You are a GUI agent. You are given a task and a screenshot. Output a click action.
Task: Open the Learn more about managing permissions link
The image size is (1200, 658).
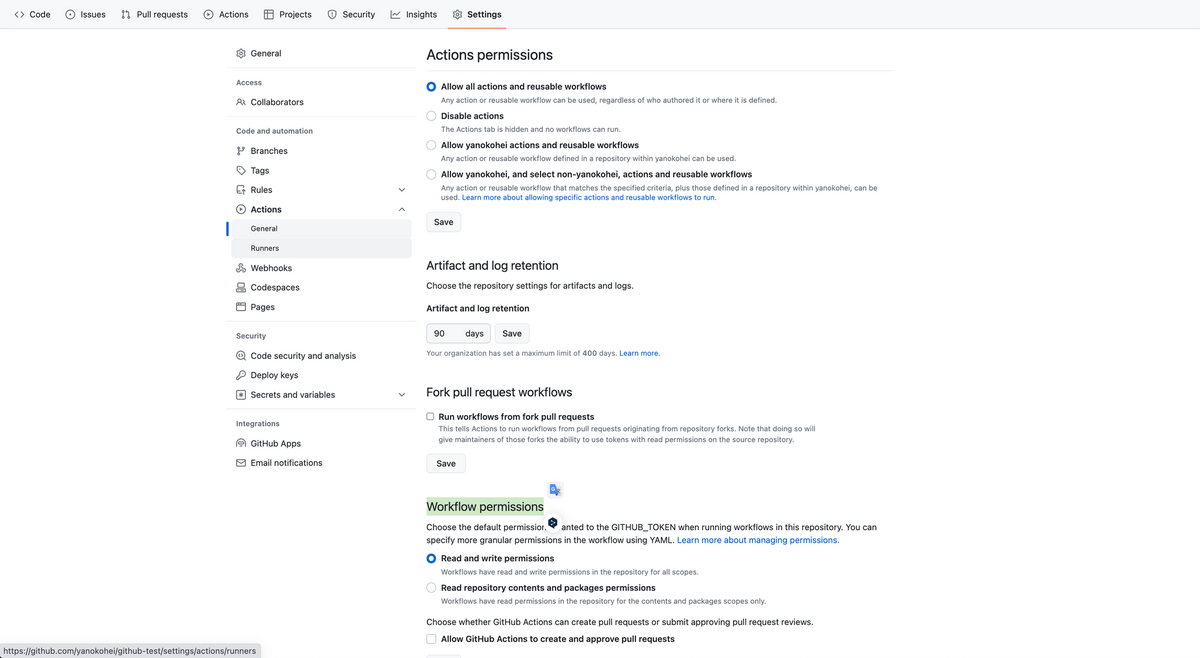coord(757,539)
